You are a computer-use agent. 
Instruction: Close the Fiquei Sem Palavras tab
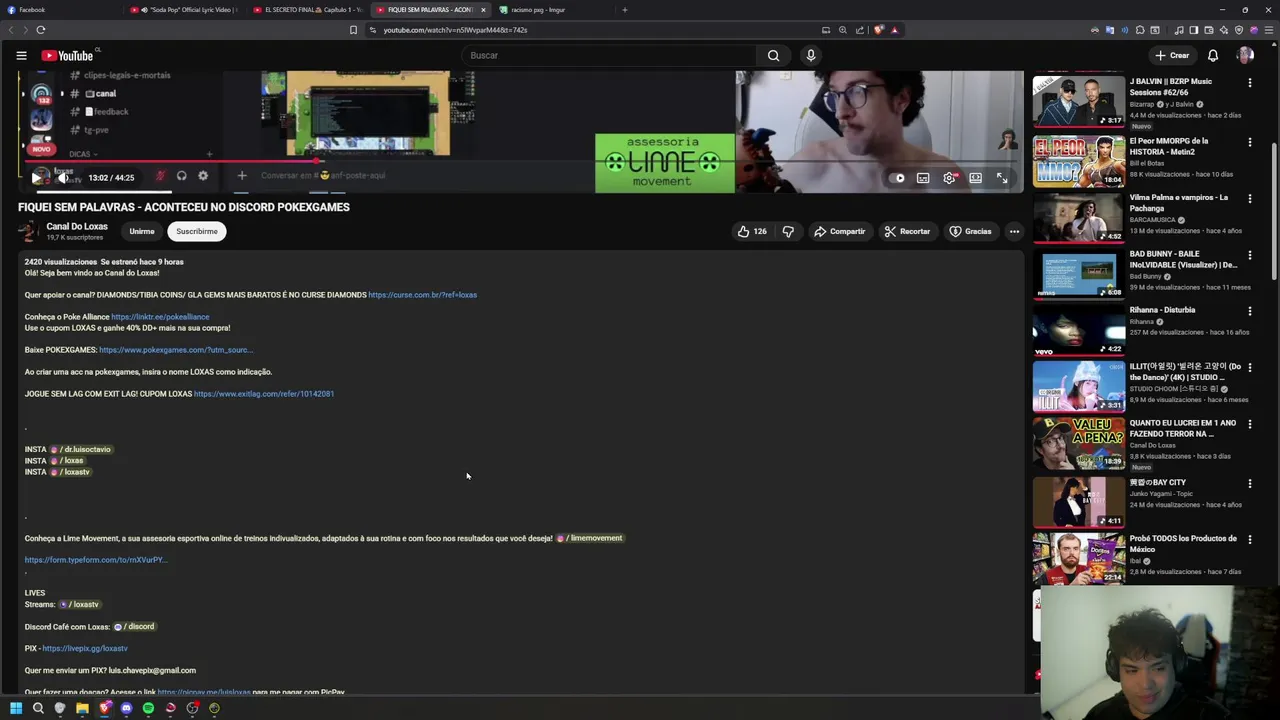(483, 10)
